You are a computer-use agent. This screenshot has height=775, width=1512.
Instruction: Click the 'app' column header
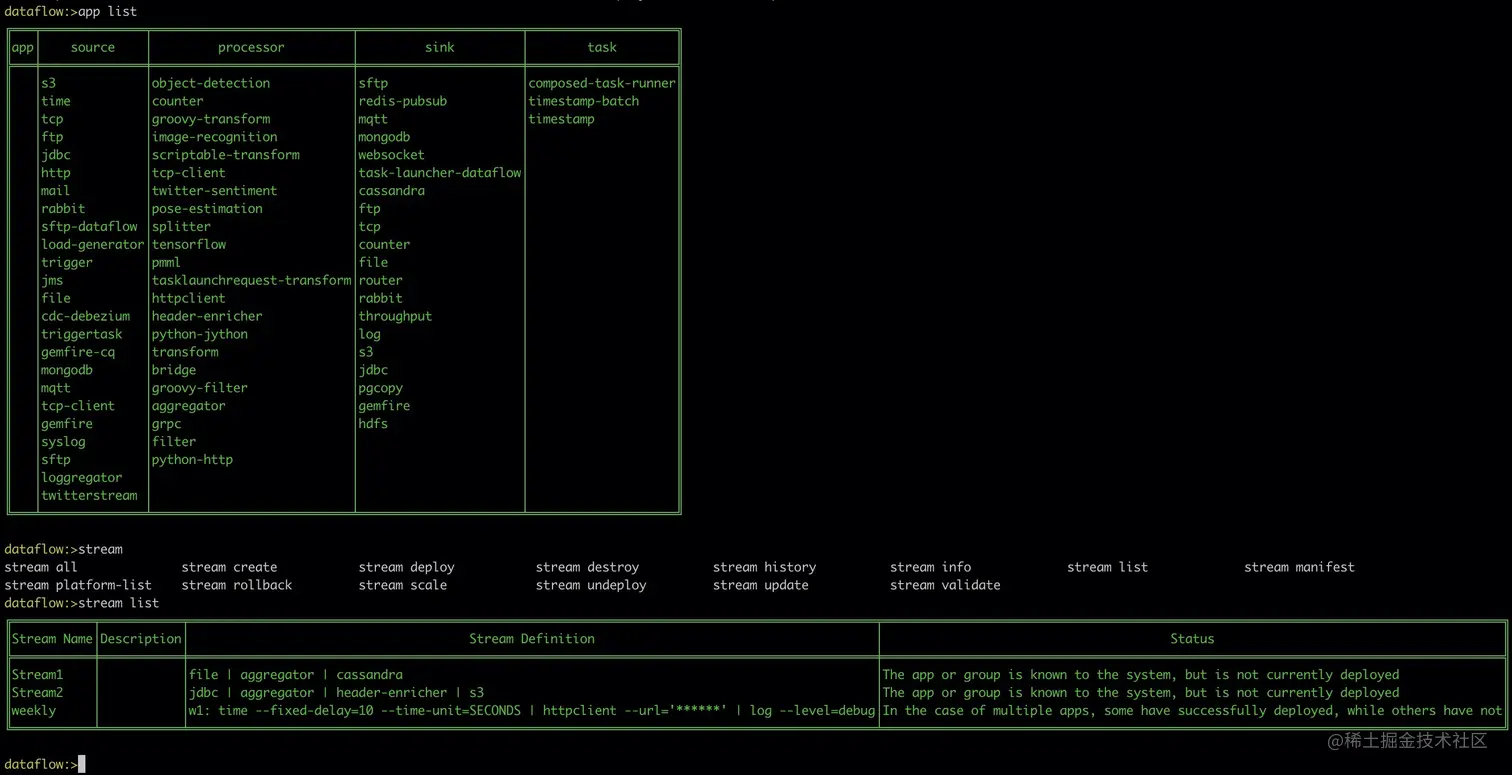click(22, 47)
